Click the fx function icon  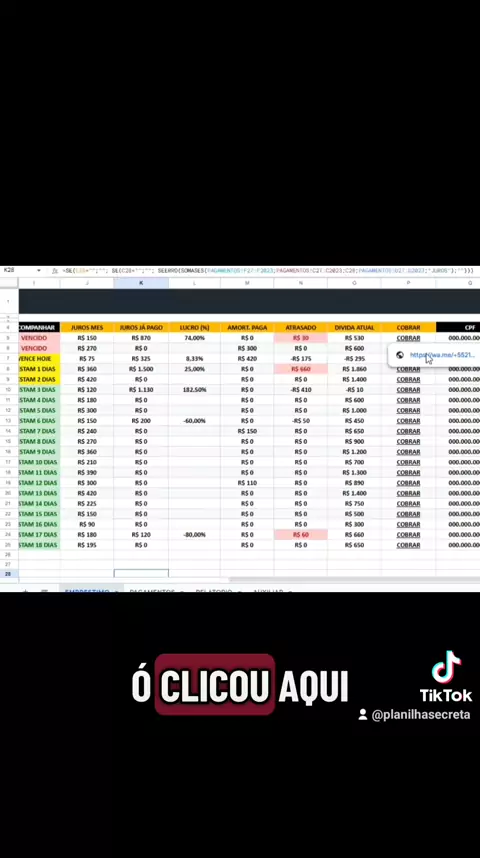[54, 271]
